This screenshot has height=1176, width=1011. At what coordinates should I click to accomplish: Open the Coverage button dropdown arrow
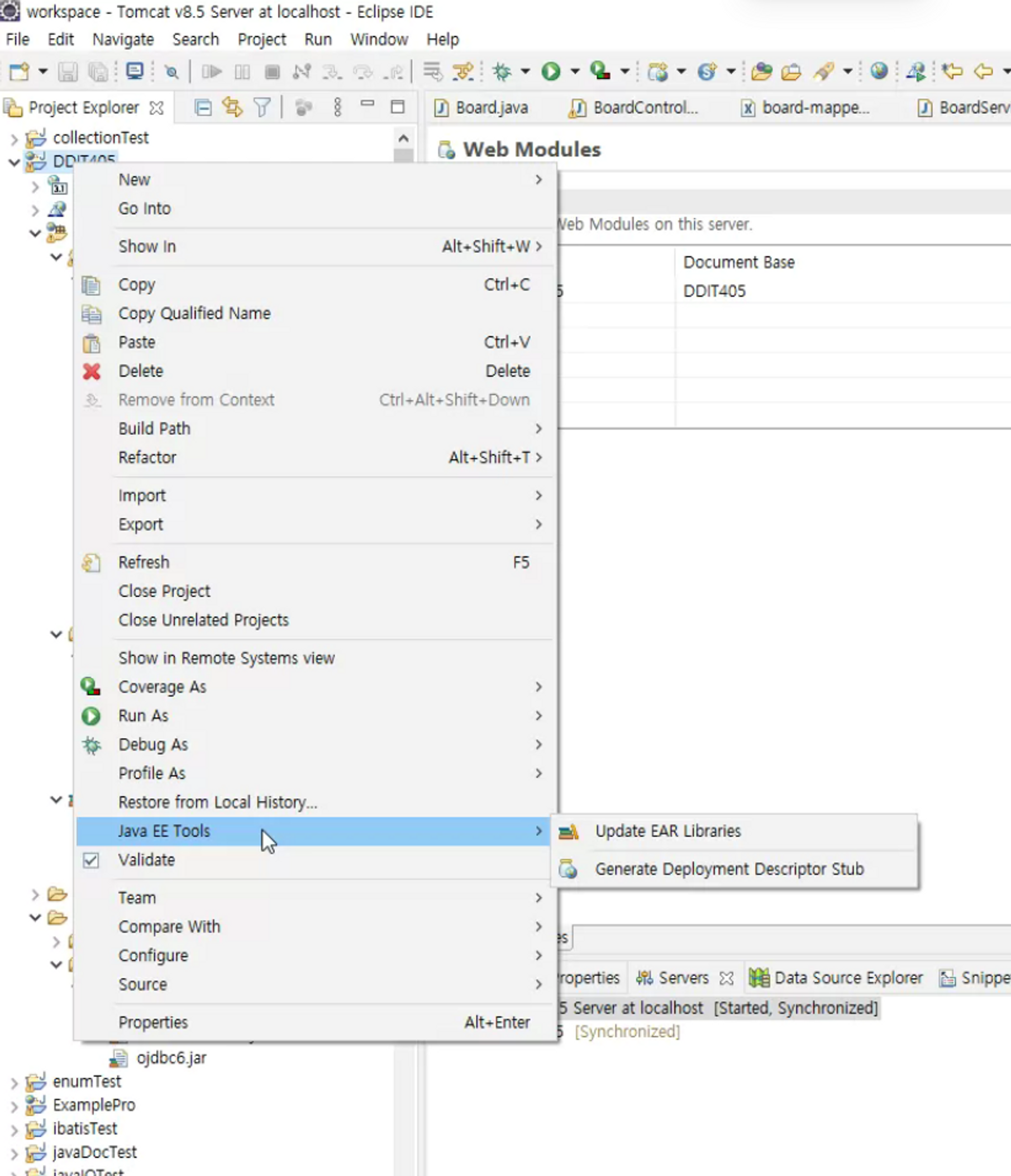click(x=624, y=72)
